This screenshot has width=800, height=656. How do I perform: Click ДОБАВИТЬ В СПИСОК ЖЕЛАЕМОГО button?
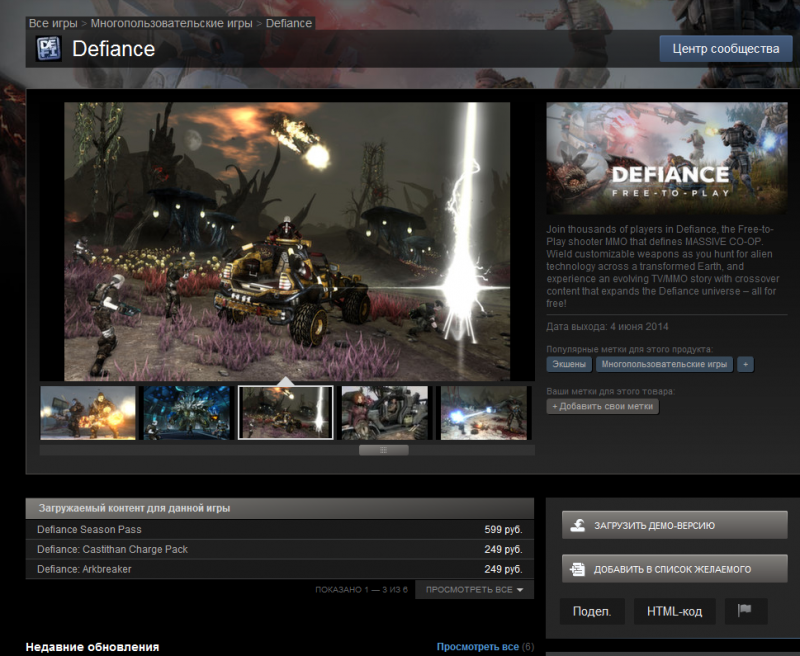coord(674,569)
